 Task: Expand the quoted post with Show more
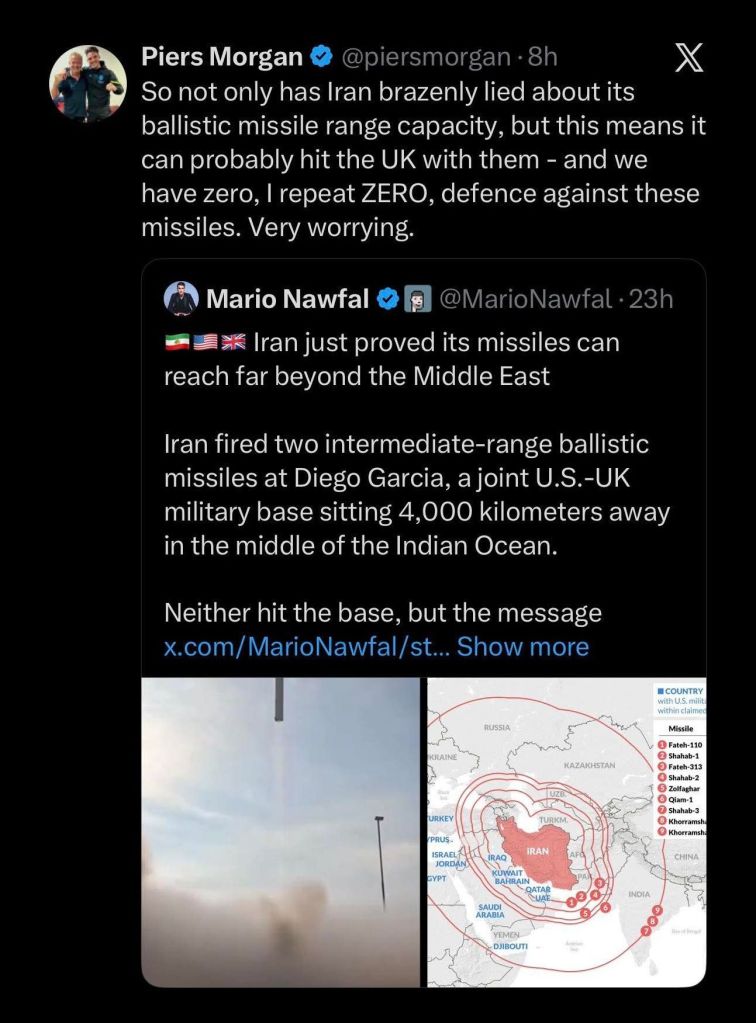click(523, 646)
